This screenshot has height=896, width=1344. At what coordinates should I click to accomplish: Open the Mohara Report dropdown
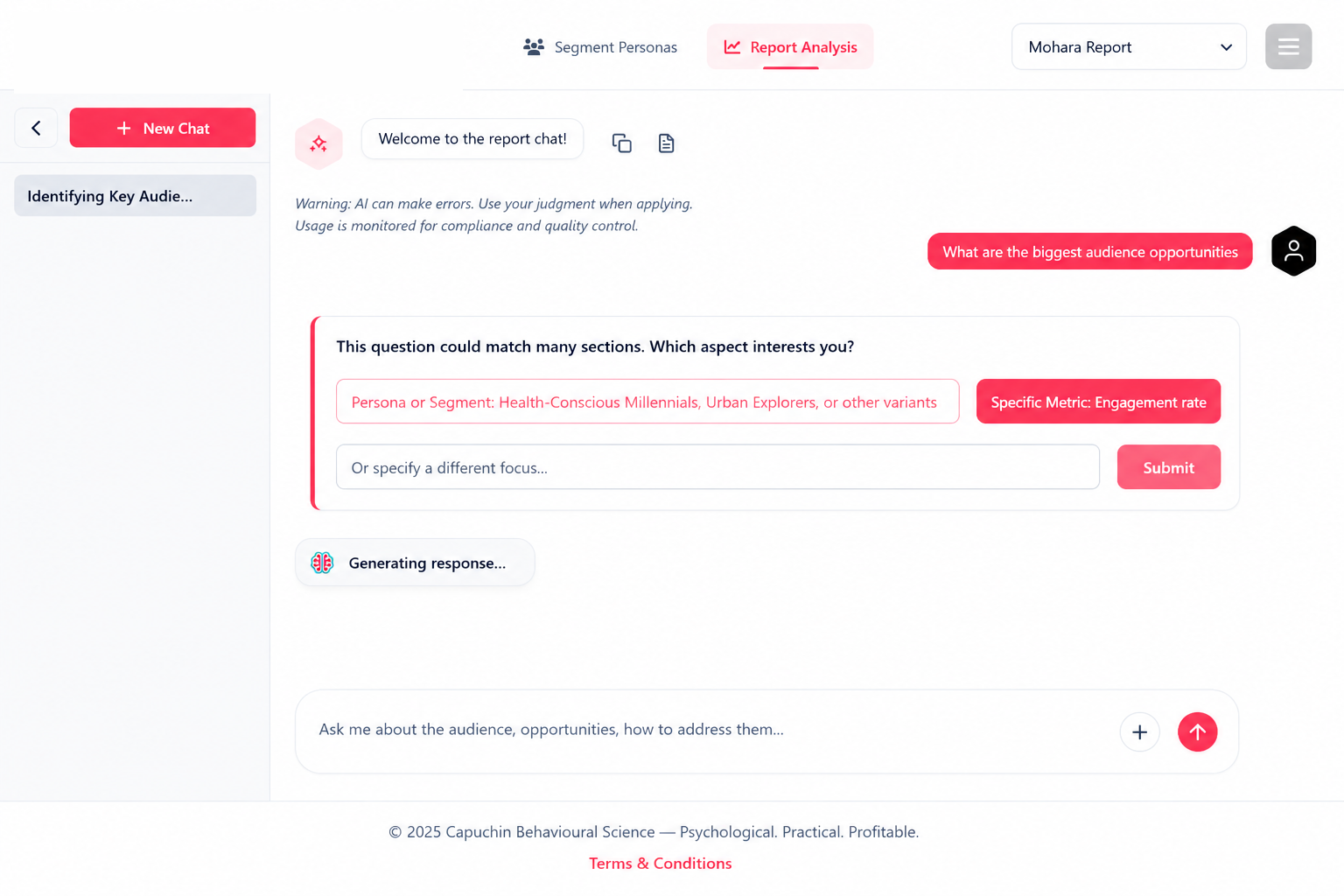1129,46
